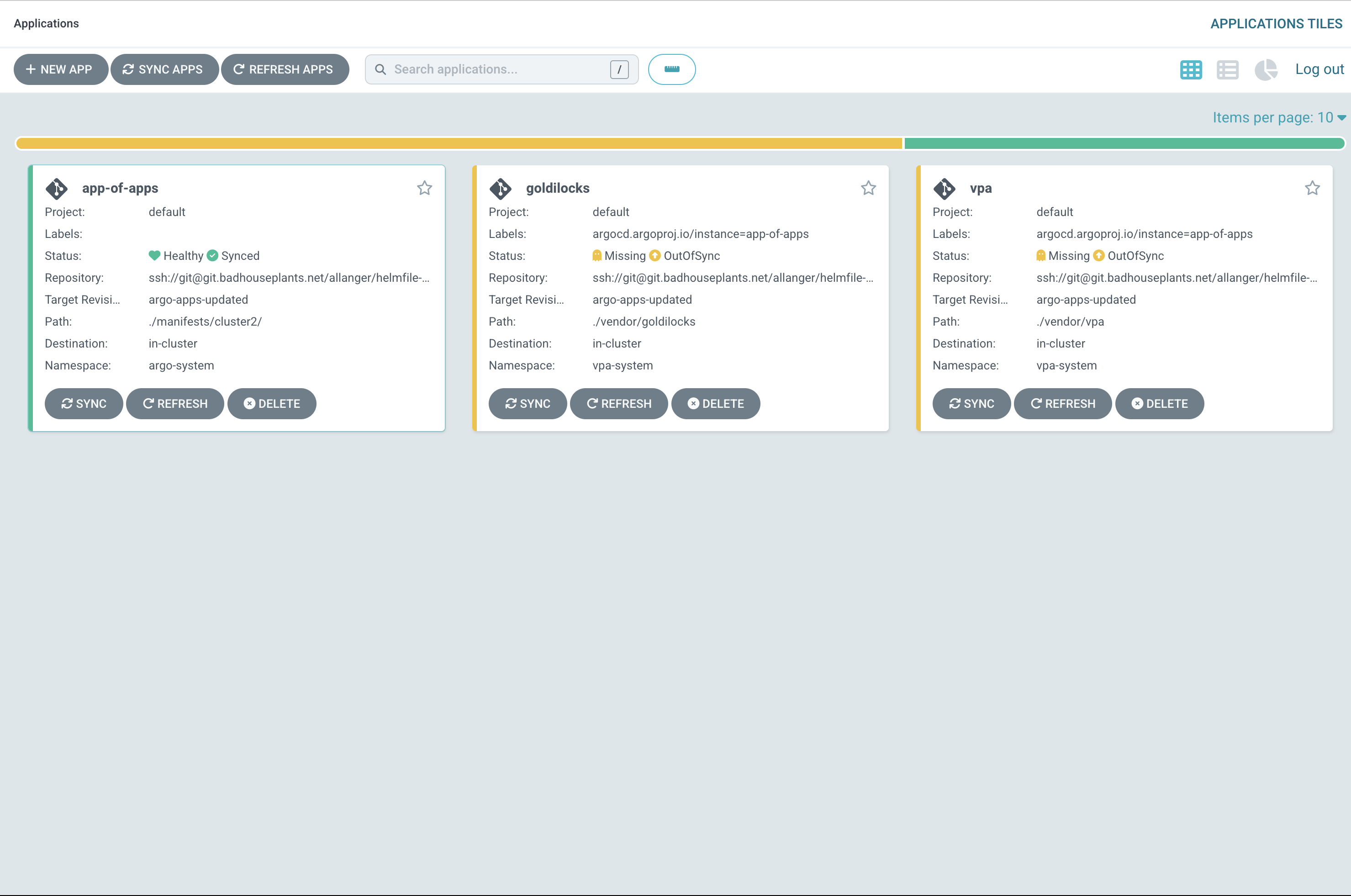Click the goldilocks git source icon

click(501, 189)
